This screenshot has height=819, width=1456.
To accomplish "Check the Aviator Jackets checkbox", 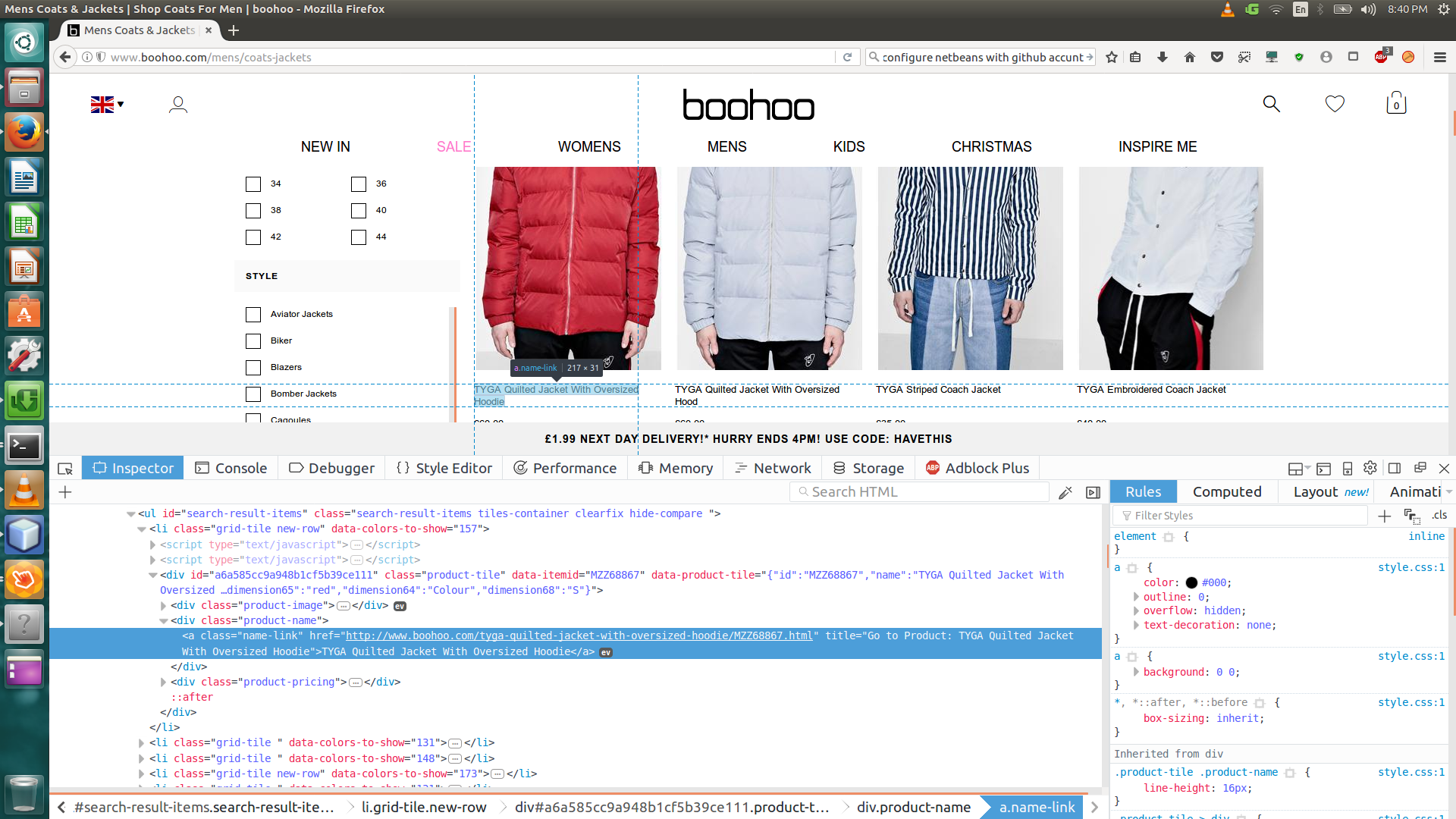I will tap(253, 314).
